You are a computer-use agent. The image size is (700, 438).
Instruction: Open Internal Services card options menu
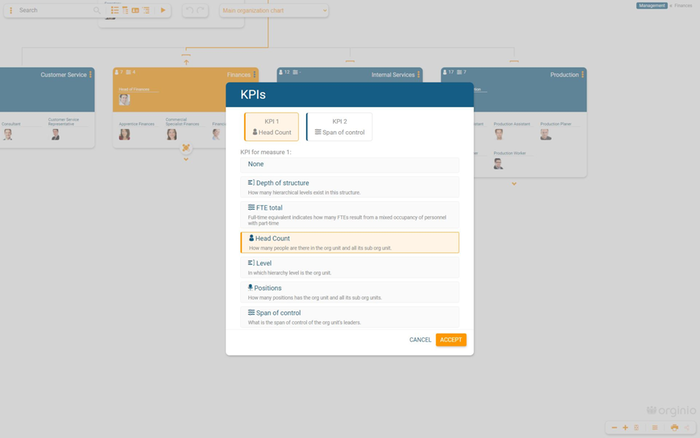coord(419,75)
